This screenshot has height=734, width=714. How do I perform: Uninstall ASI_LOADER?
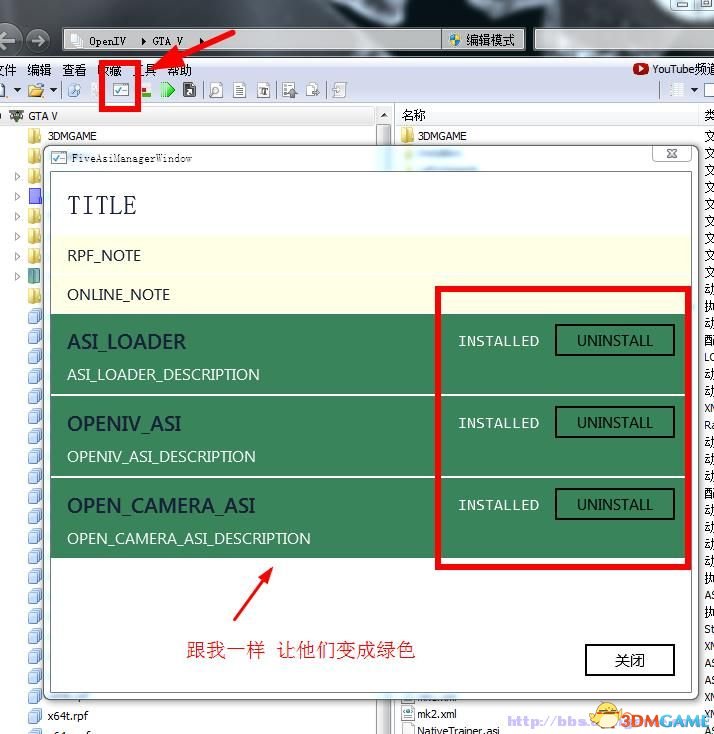(x=614, y=340)
